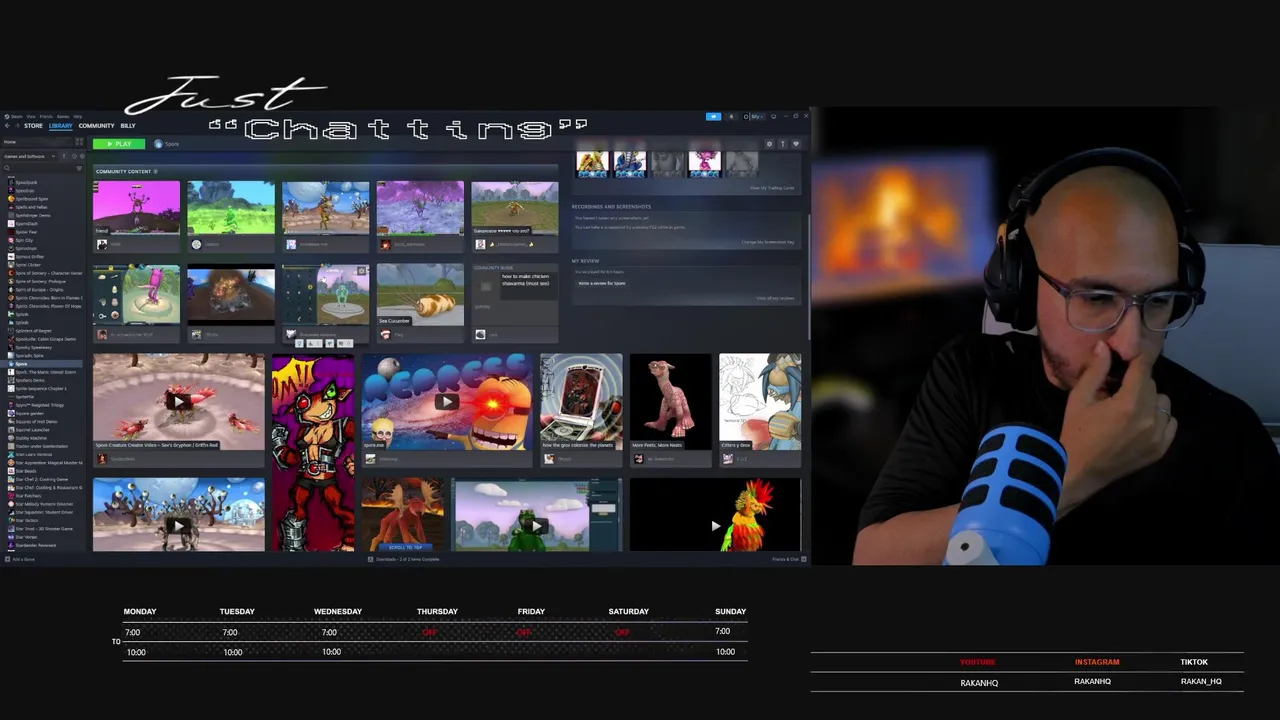This screenshot has width=1280, height=720.
Task: Select Squirrel Launcher in the games list
Action: (x=29, y=430)
